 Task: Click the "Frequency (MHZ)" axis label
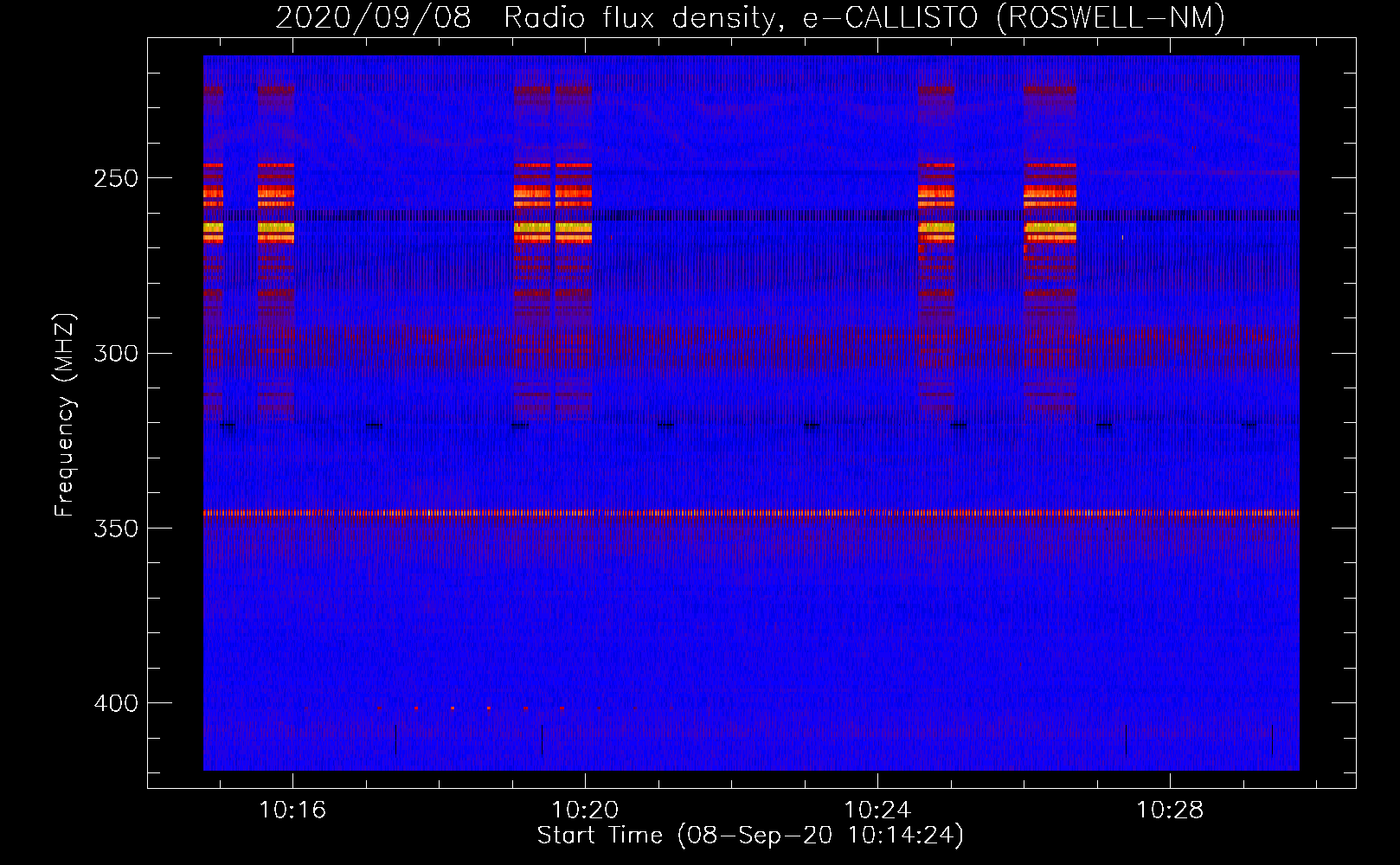(x=65, y=414)
